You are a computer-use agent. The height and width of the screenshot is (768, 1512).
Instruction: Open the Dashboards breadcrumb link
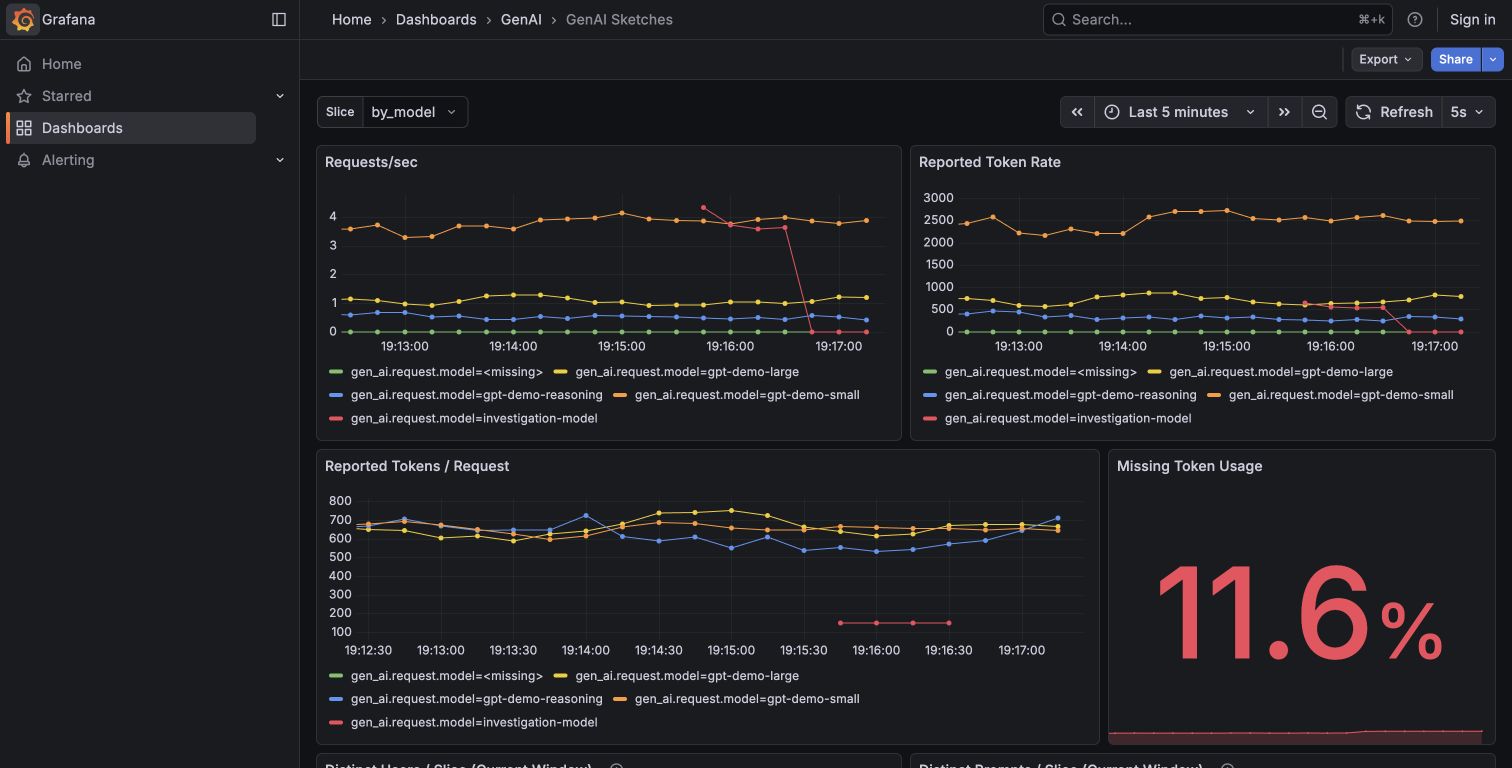pyautogui.click(x=436, y=19)
